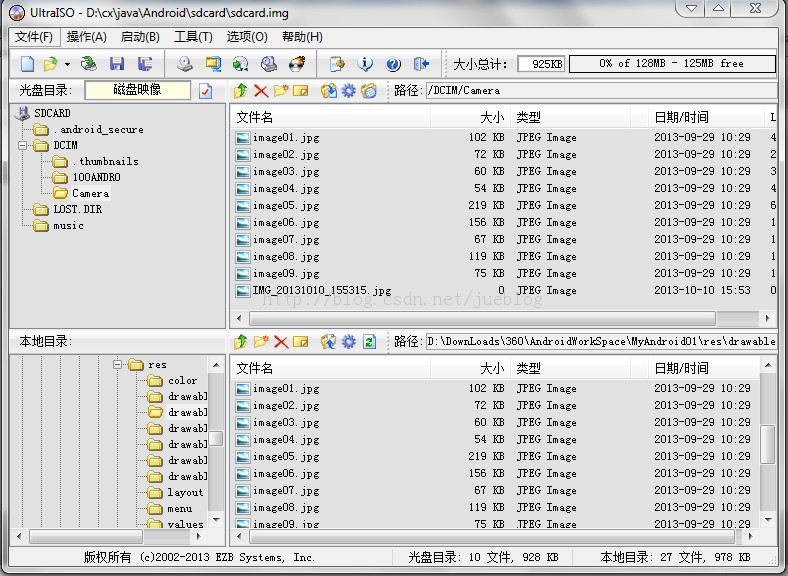Click the 磁盘映像 image type field
788x576 pixels.
tap(138, 90)
